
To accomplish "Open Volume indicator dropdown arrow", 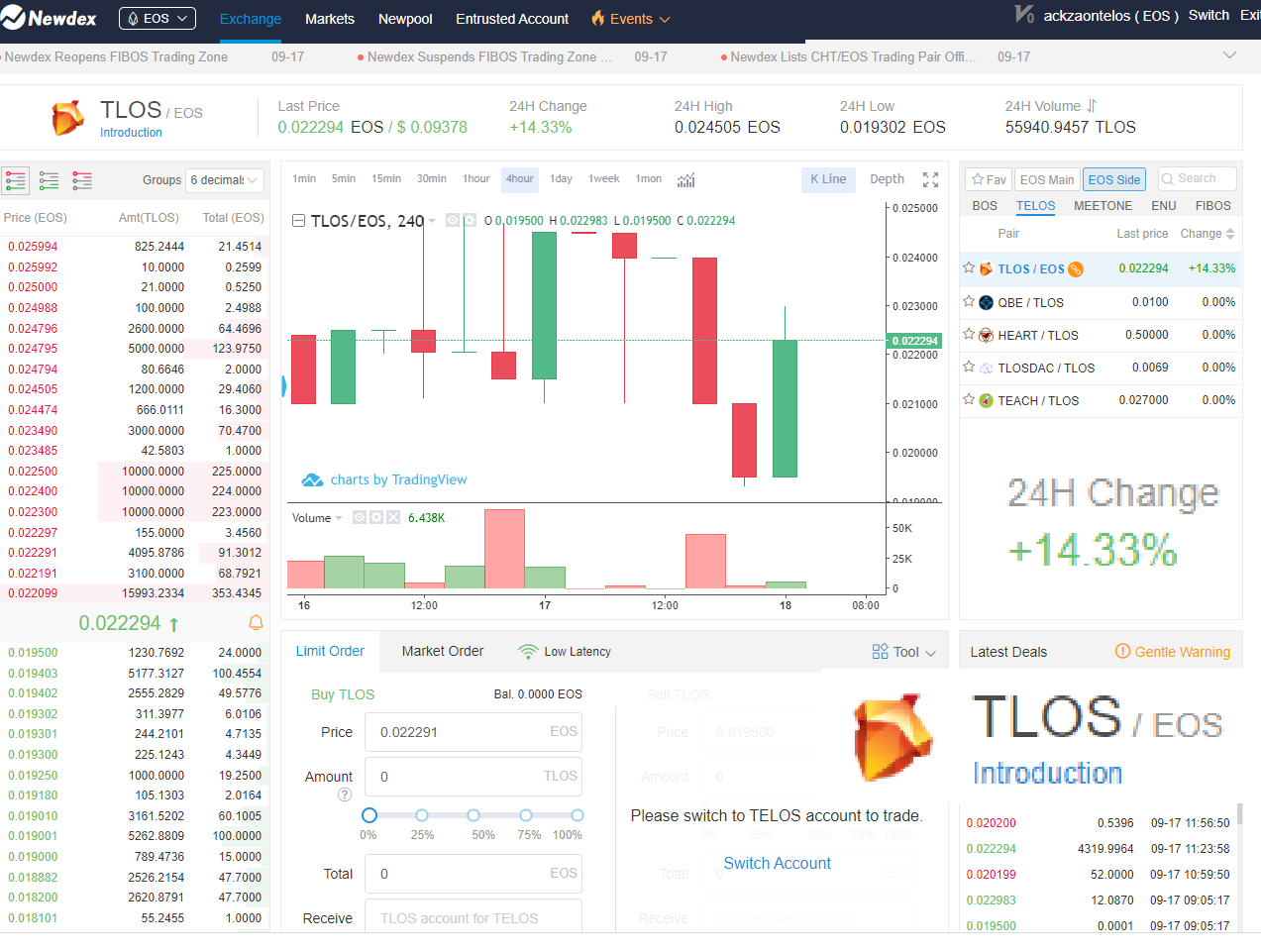I will coord(339,518).
